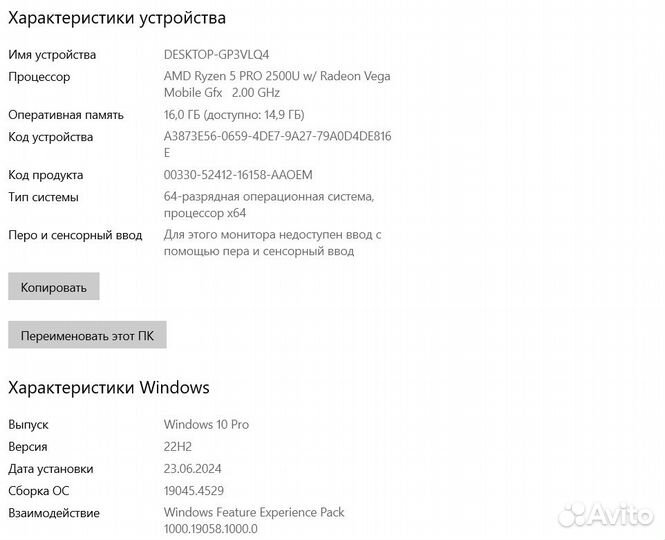Click the Характеристики Windows heading
Image resolution: width=665 pixels, height=540 pixels.
point(109,387)
